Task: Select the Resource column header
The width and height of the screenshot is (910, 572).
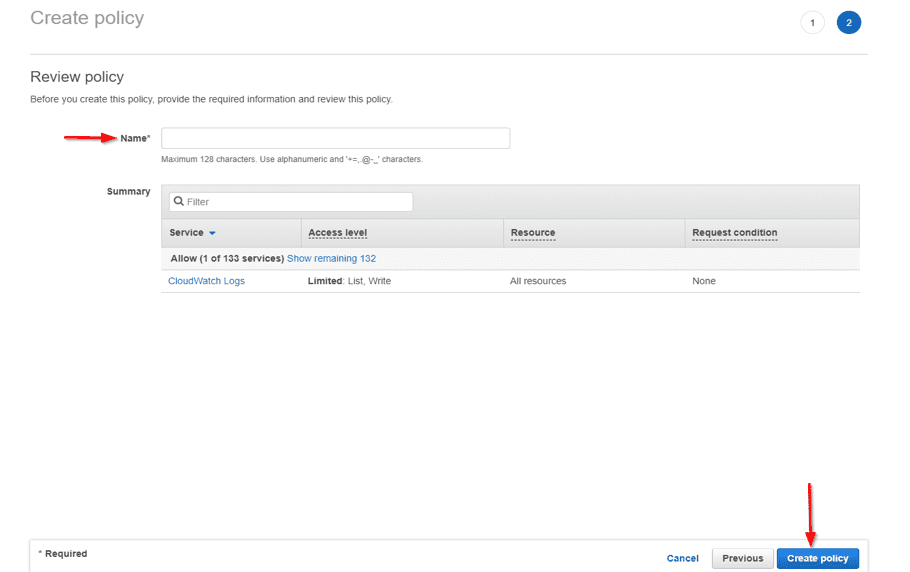Action: pyautogui.click(x=532, y=233)
